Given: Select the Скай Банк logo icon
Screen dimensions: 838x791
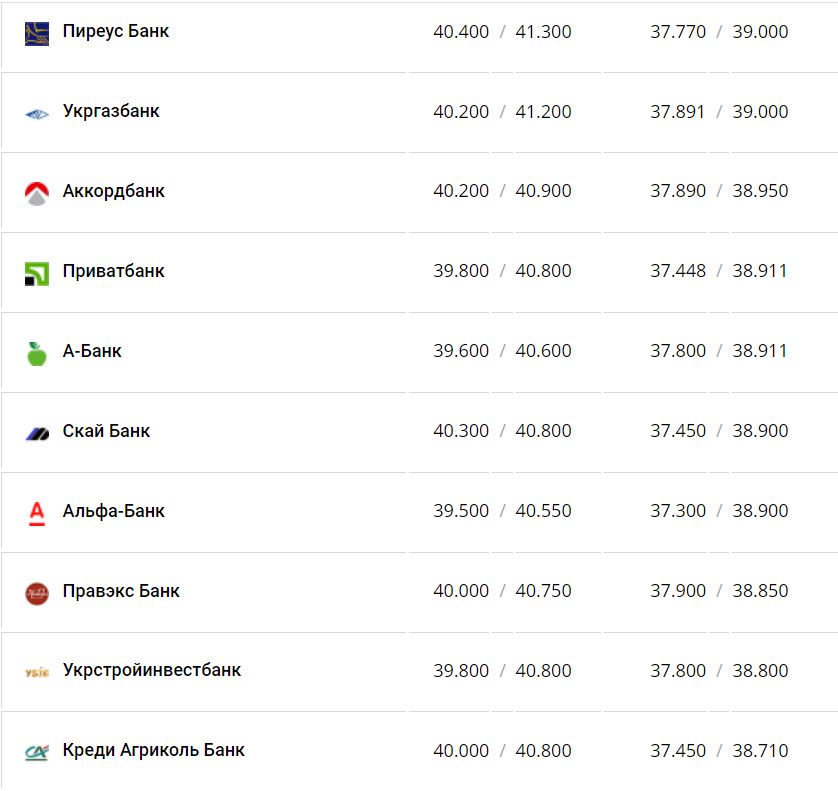Looking at the screenshot, I should (x=37, y=433).
